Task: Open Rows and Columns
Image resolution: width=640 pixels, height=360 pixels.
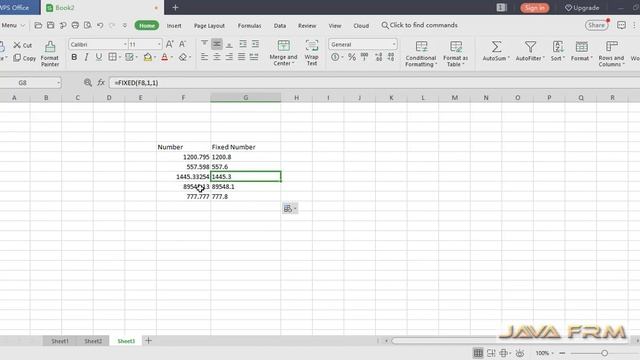Action: pos(611,53)
